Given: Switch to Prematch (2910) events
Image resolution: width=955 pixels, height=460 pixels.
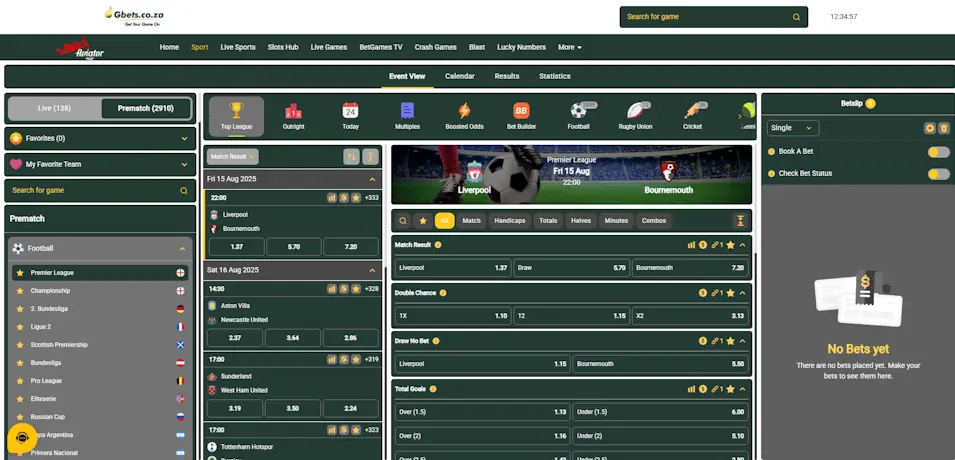Looking at the screenshot, I should pyautogui.click(x=146, y=108).
